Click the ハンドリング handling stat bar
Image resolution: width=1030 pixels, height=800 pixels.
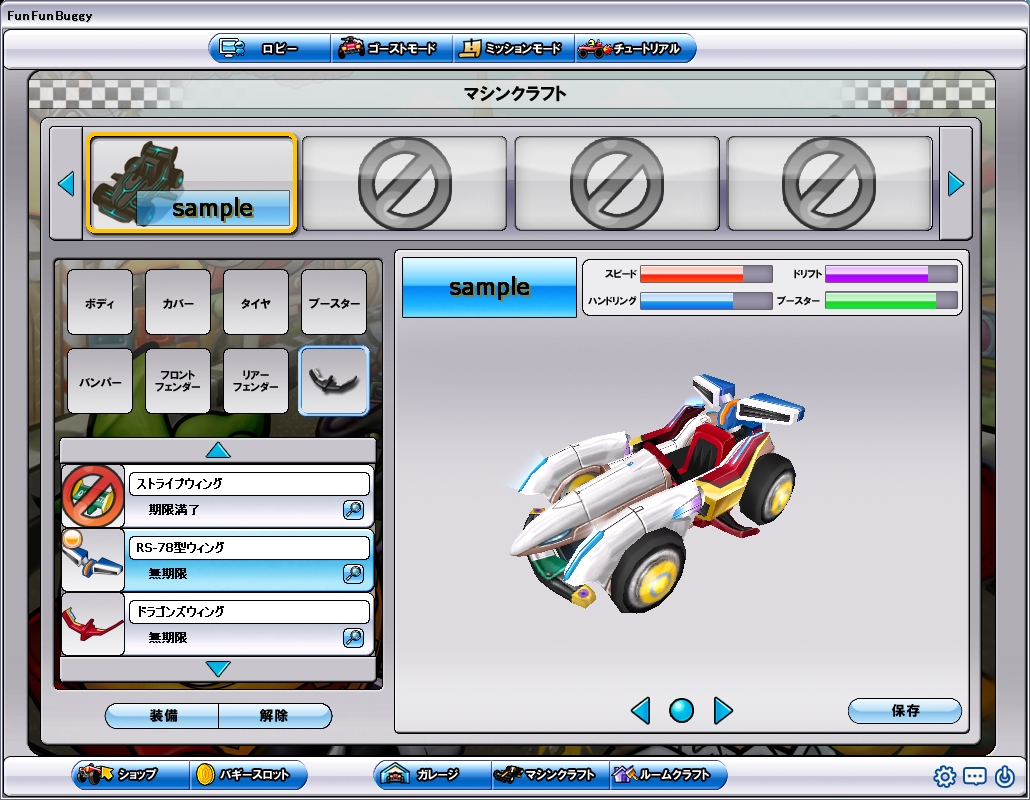[706, 301]
